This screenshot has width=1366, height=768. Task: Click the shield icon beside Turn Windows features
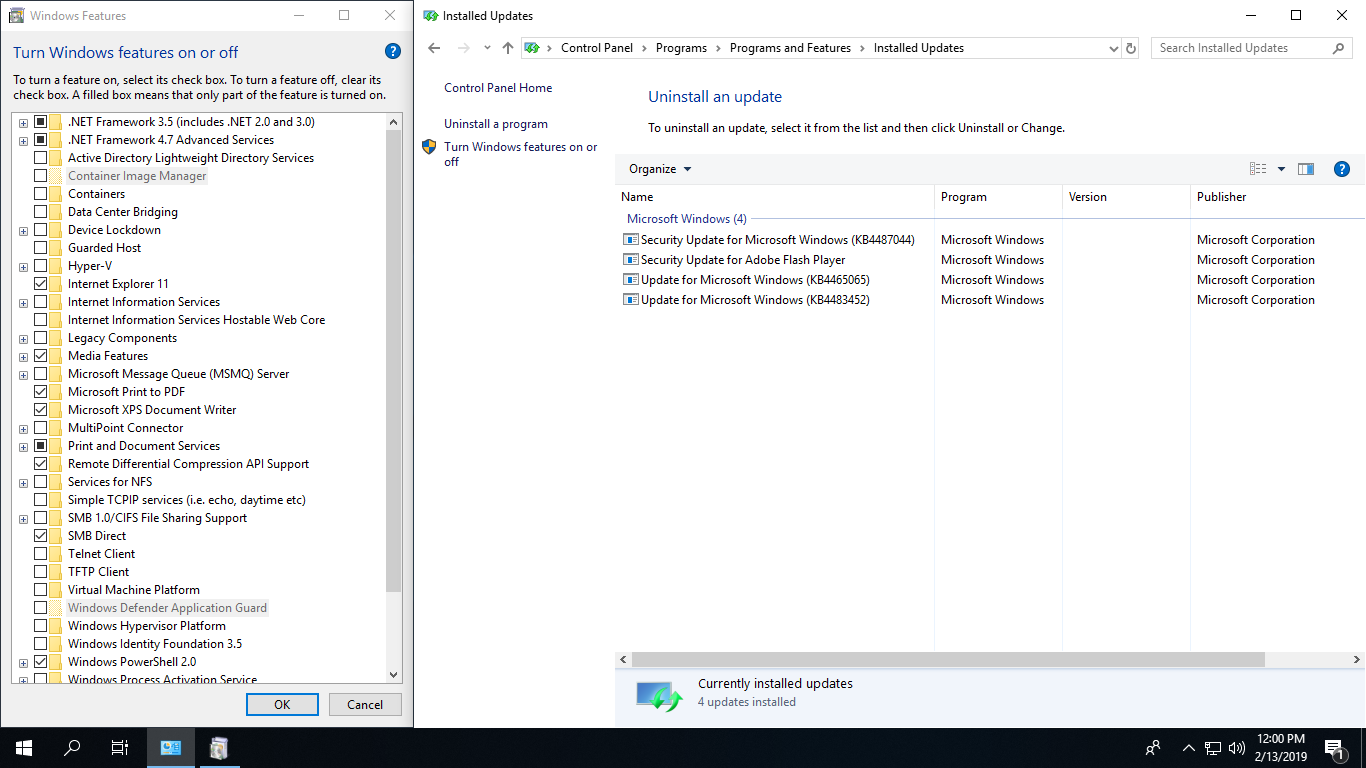[x=429, y=147]
